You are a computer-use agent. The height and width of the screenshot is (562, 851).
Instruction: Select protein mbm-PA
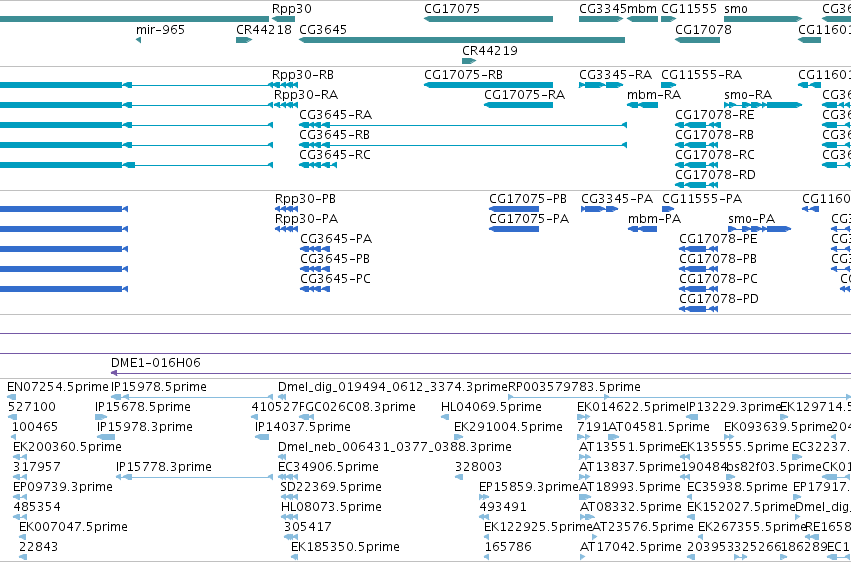coord(654,219)
